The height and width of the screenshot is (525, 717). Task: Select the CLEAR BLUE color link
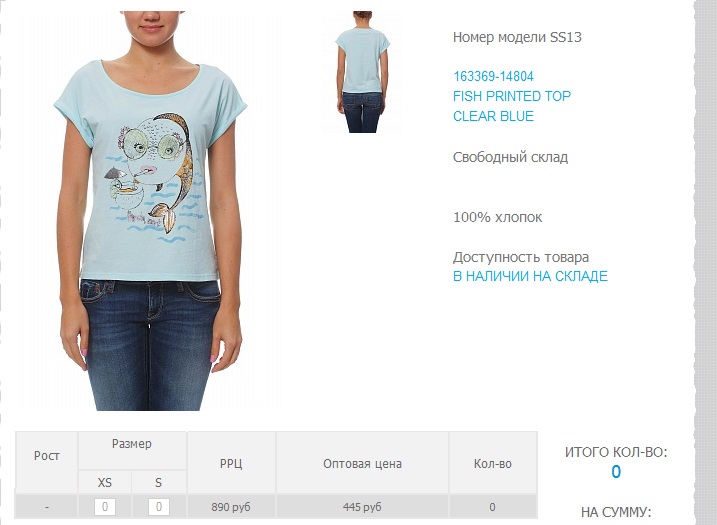(493, 116)
